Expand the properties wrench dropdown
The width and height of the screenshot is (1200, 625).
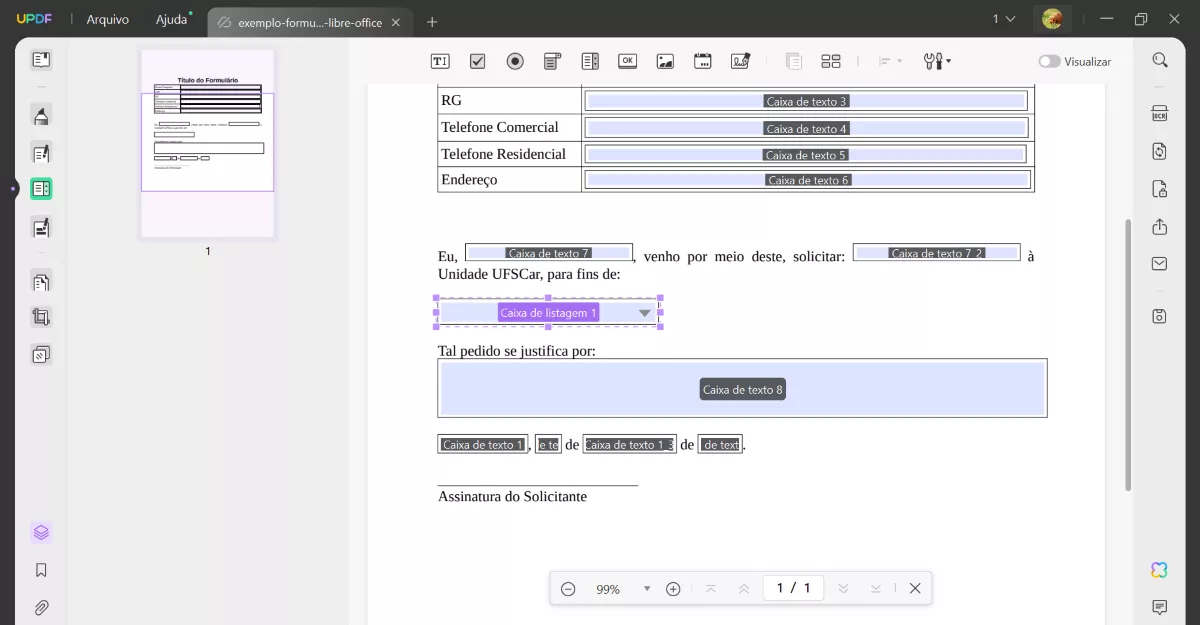tap(948, 61)
